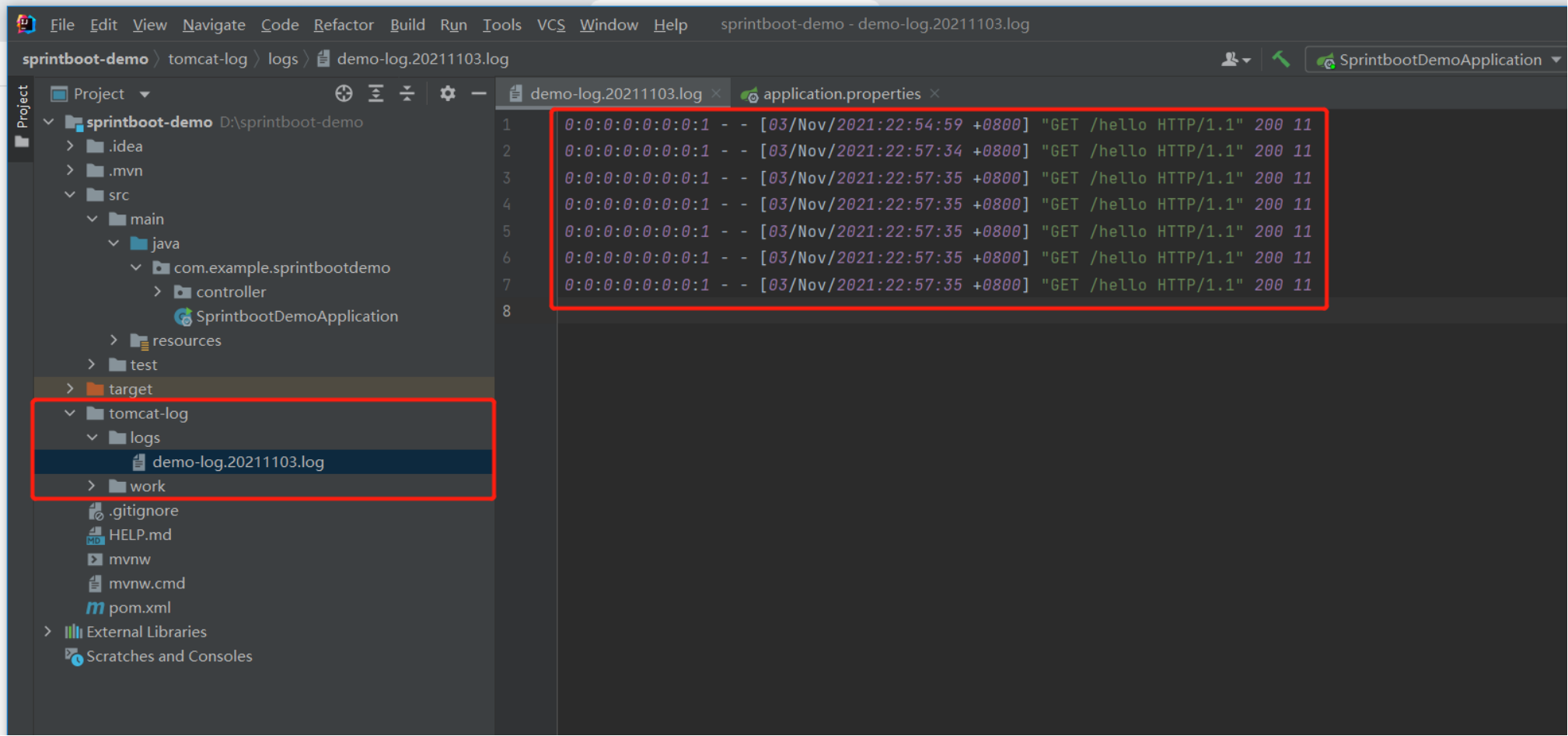Viewport: 1568px width, 736px height.
Task: Open the VCS menu
Action: click(x=551, y=25)
